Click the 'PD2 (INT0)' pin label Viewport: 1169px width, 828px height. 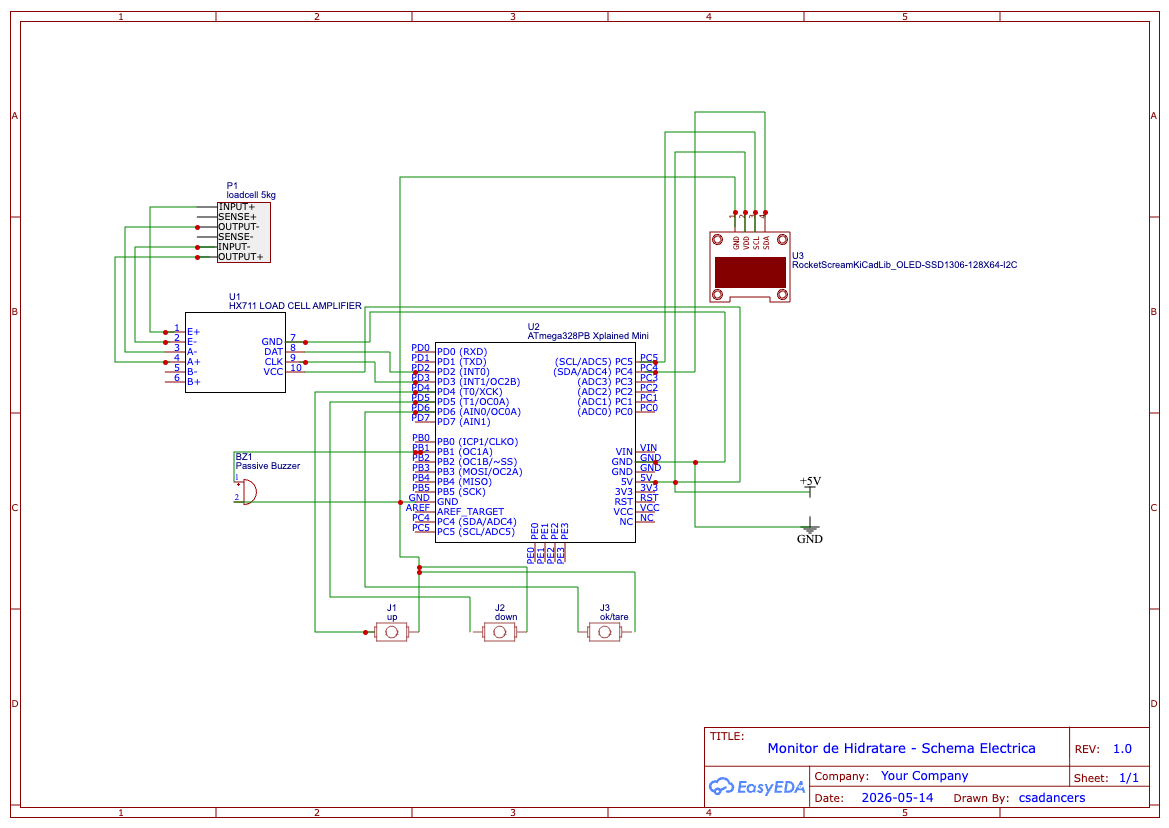[x=463, y=372]
